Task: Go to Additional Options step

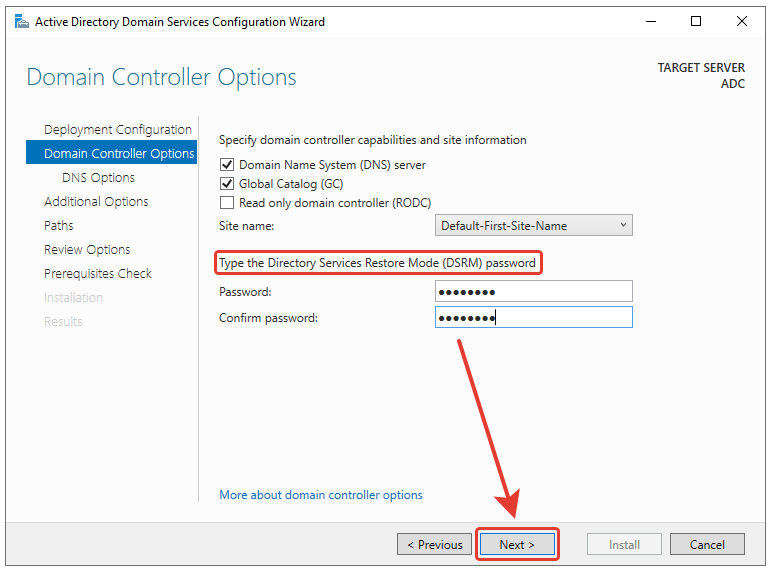Action: (96, 202)
